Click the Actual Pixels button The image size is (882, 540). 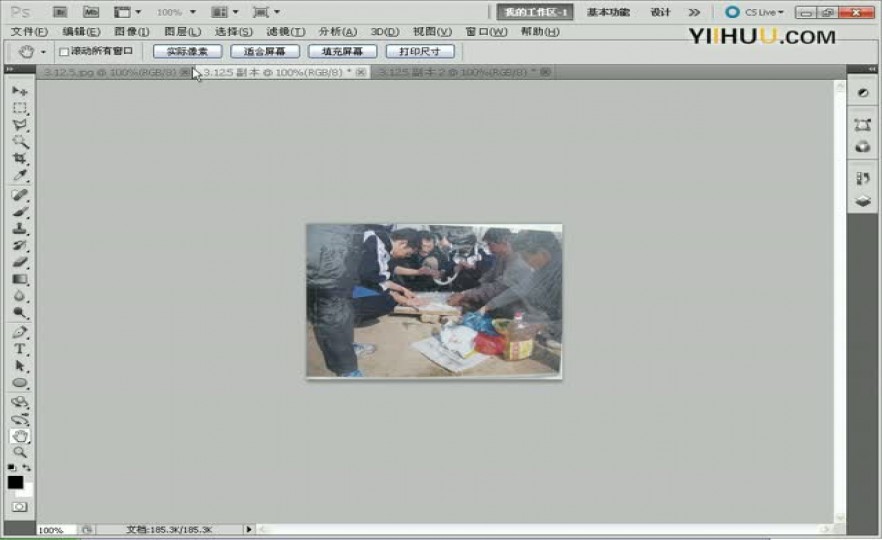187,51
